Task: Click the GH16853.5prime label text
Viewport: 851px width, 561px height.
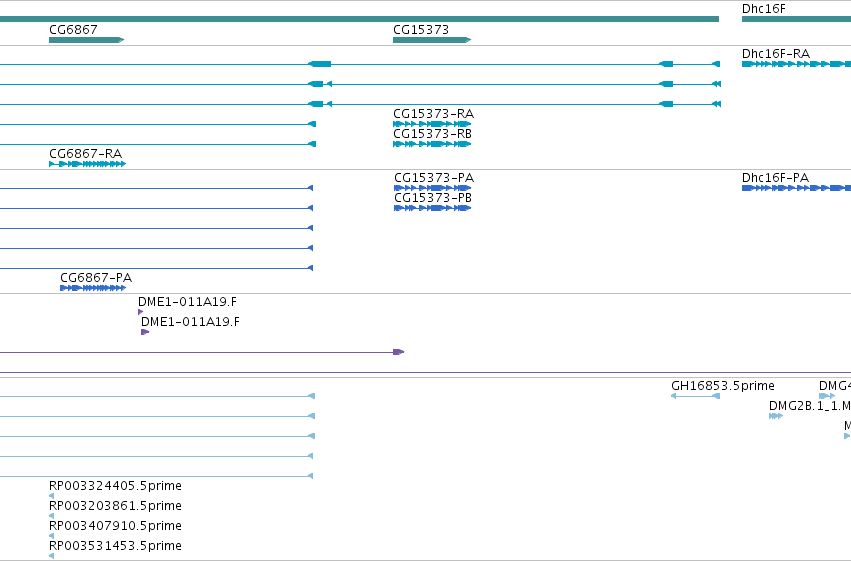Action: point(723,386)
